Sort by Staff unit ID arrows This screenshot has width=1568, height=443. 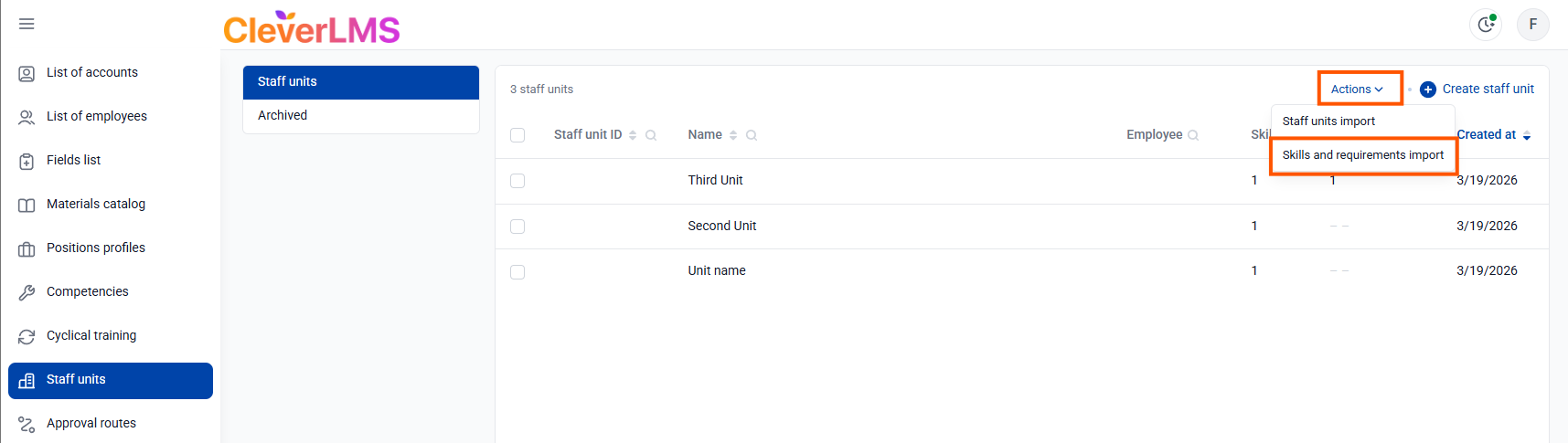pyautogui.click(x=633, y=135)
